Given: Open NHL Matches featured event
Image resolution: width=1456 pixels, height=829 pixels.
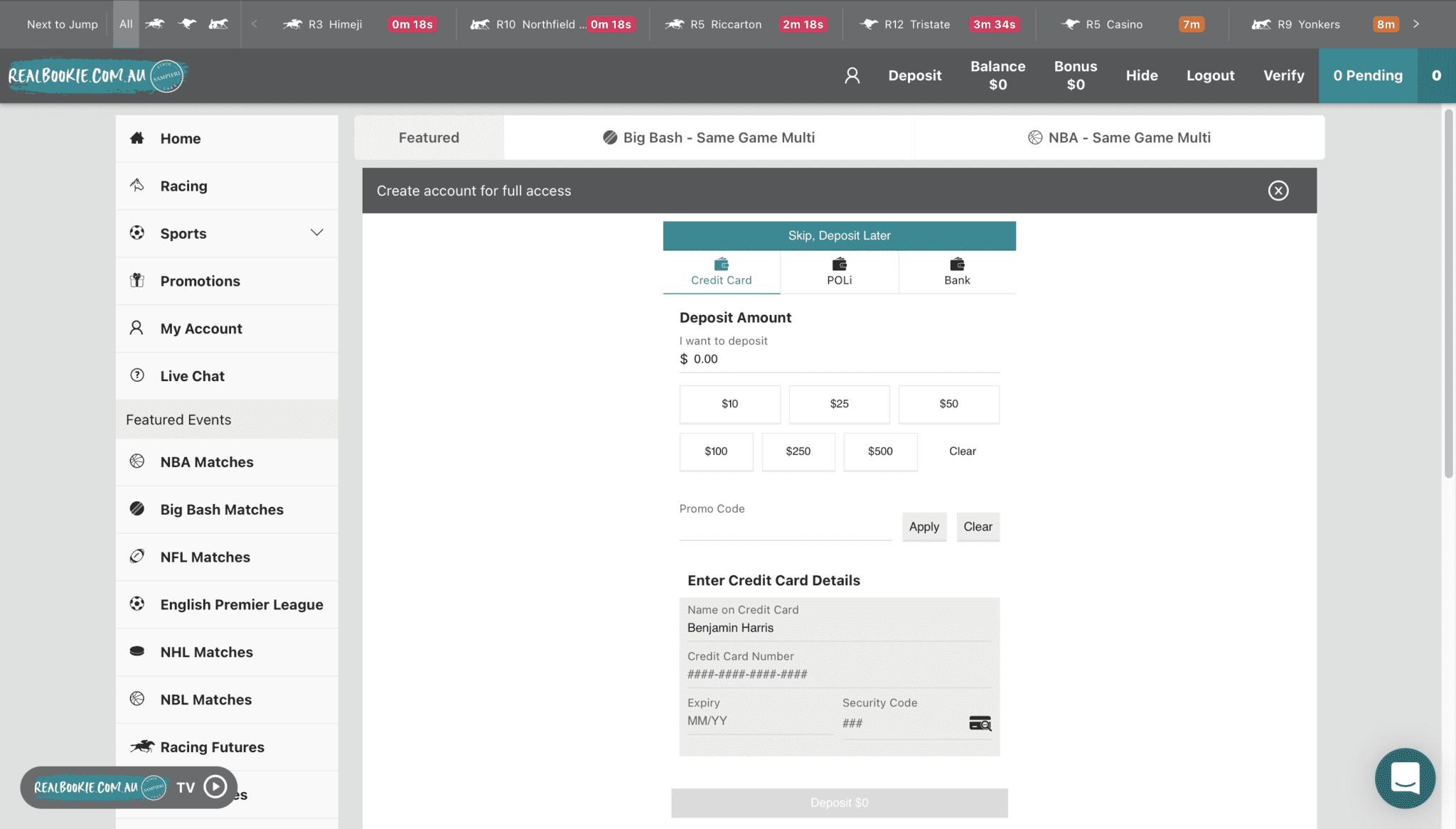Looking at the screenshot, I should (227, 653).
